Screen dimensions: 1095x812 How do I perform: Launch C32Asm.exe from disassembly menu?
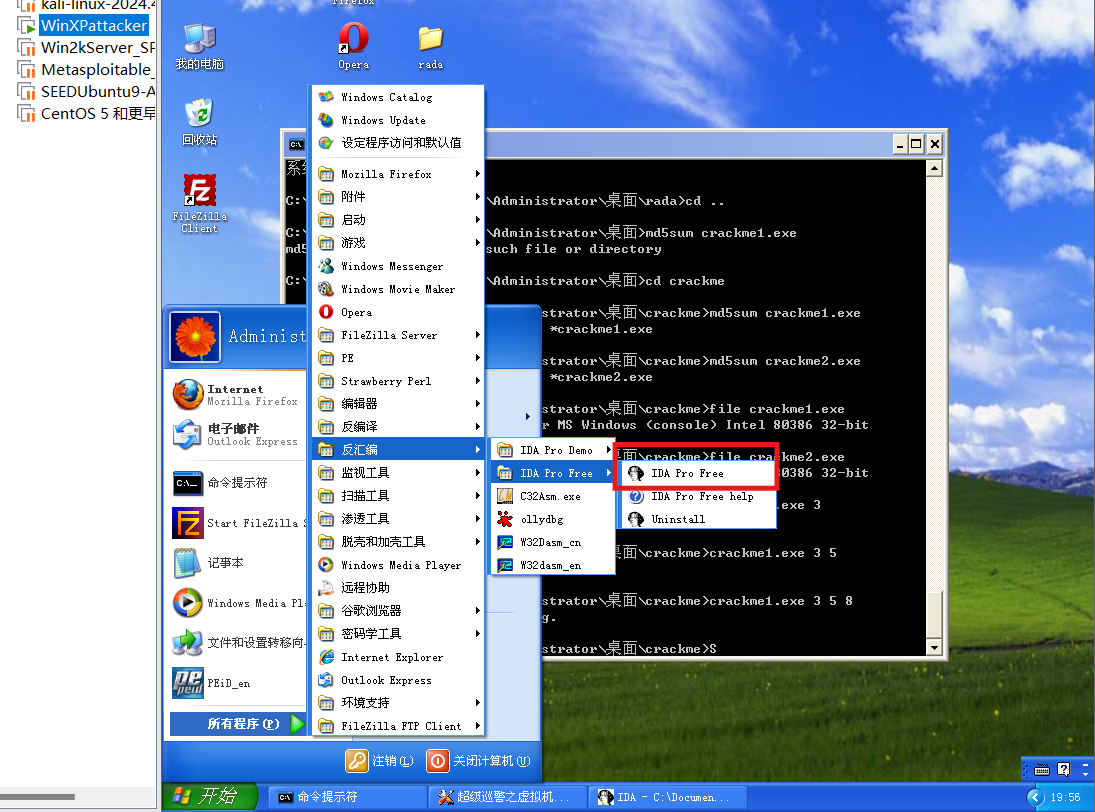[x=552, y=496]
